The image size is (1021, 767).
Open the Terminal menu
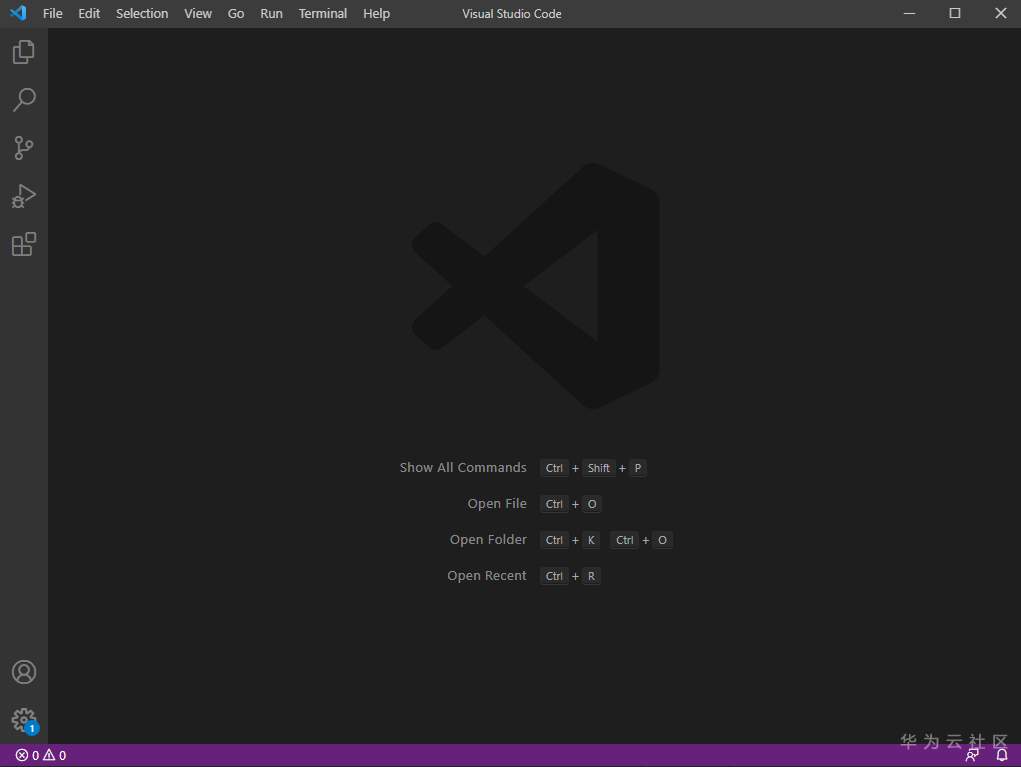pyautogui.click(x=323, y=14)
